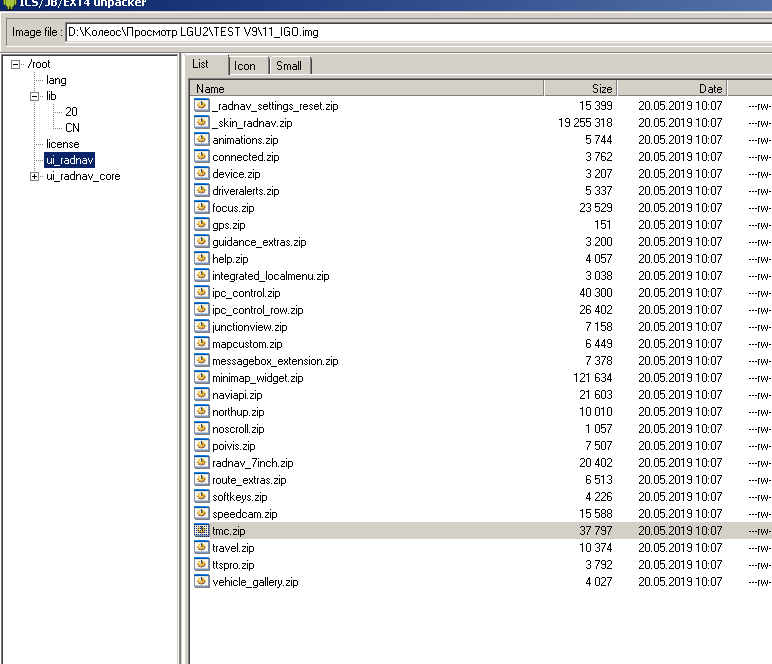
Task: Click the date cell of poivis.zip
Action: [x=680, y=445]
